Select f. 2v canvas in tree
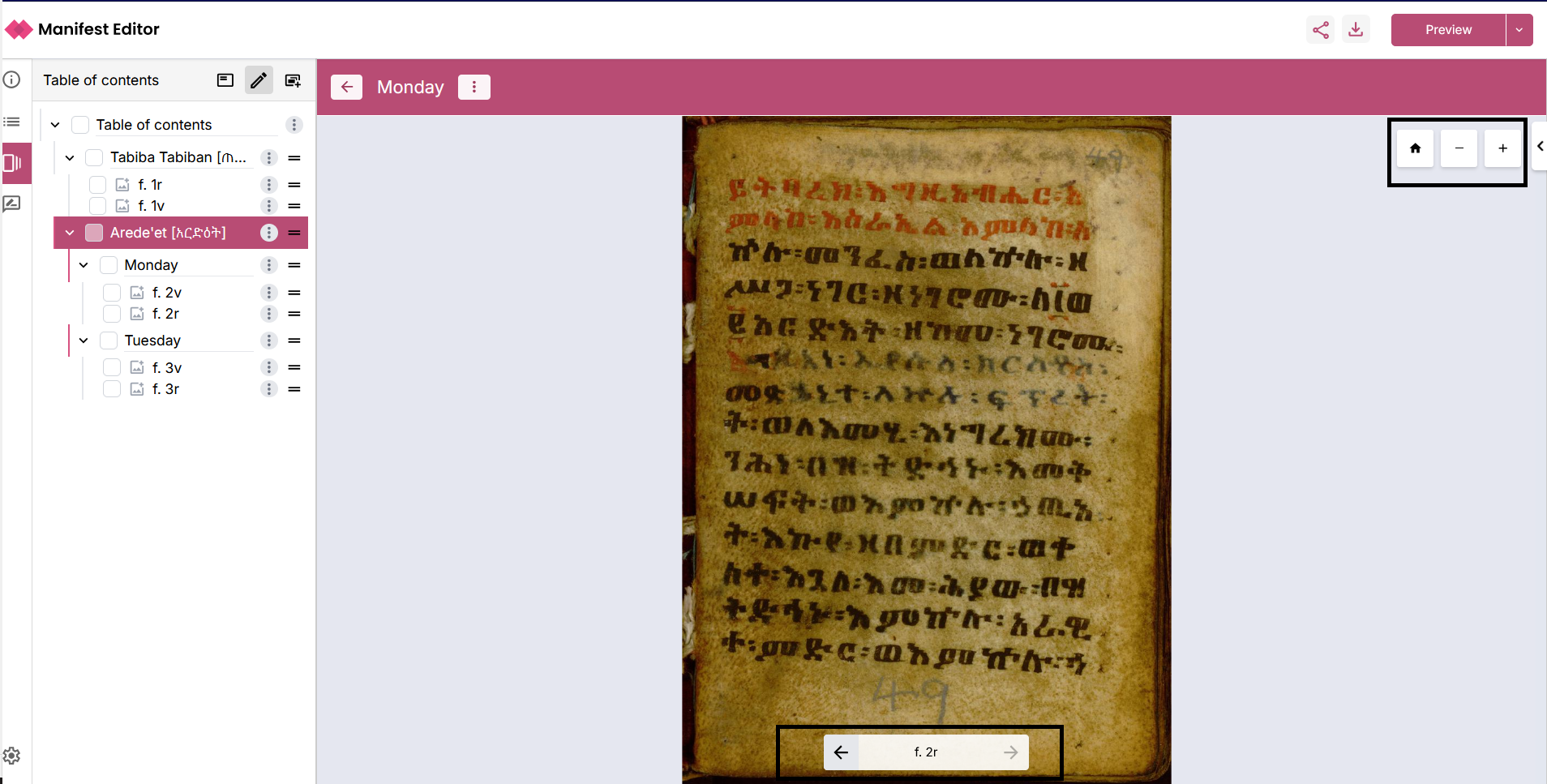1547x784 pixels. [167, 293]
